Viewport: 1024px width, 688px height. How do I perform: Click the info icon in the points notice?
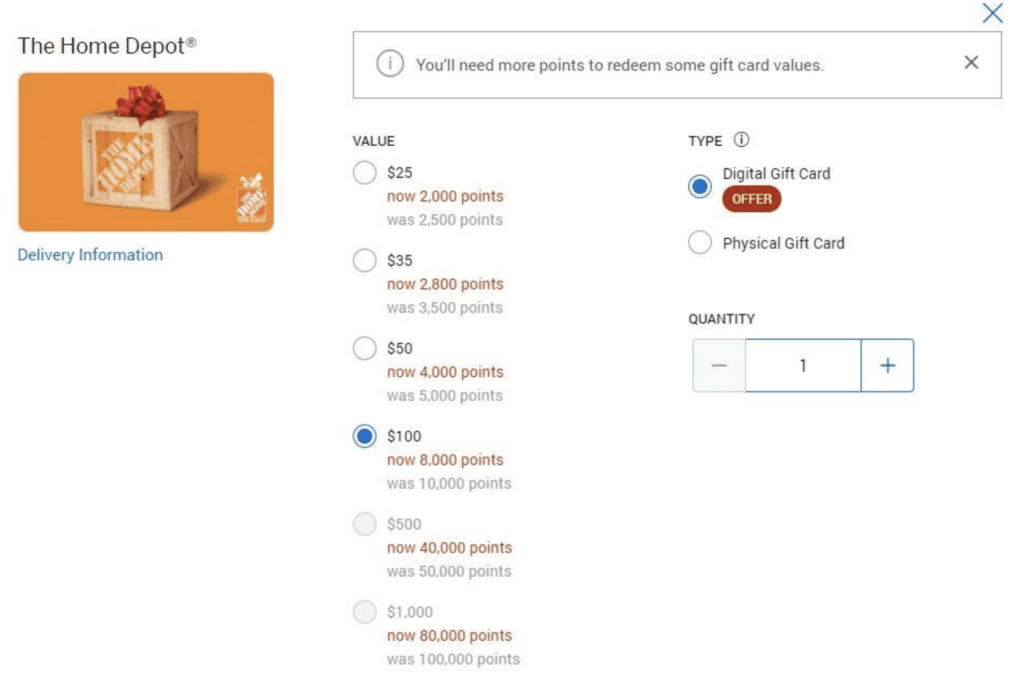pos(389,64)
